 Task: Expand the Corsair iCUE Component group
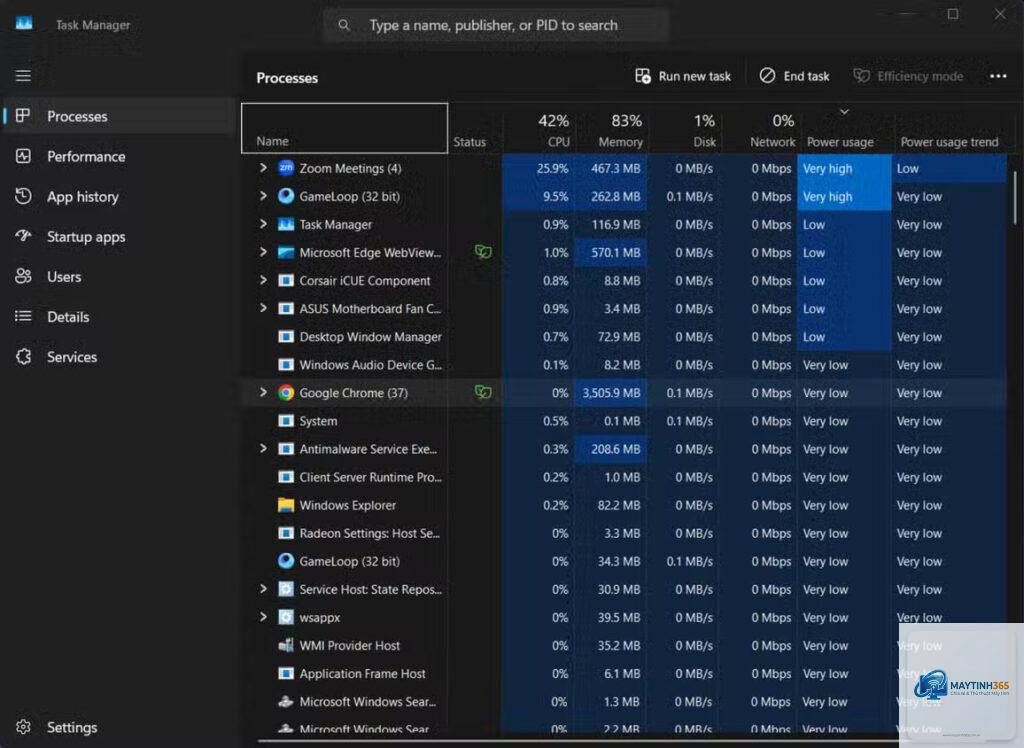pos(263,280)
